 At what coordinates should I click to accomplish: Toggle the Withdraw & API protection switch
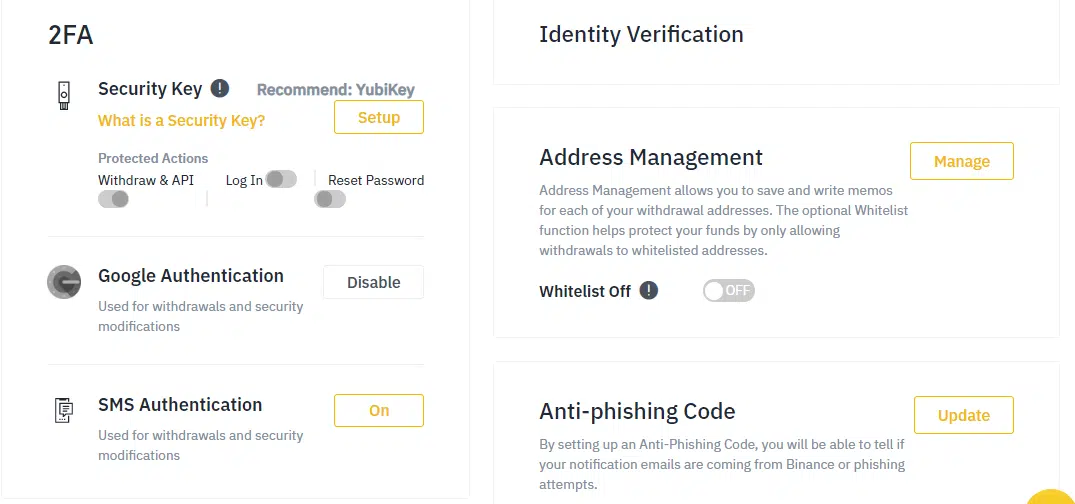tap(114, 200)
